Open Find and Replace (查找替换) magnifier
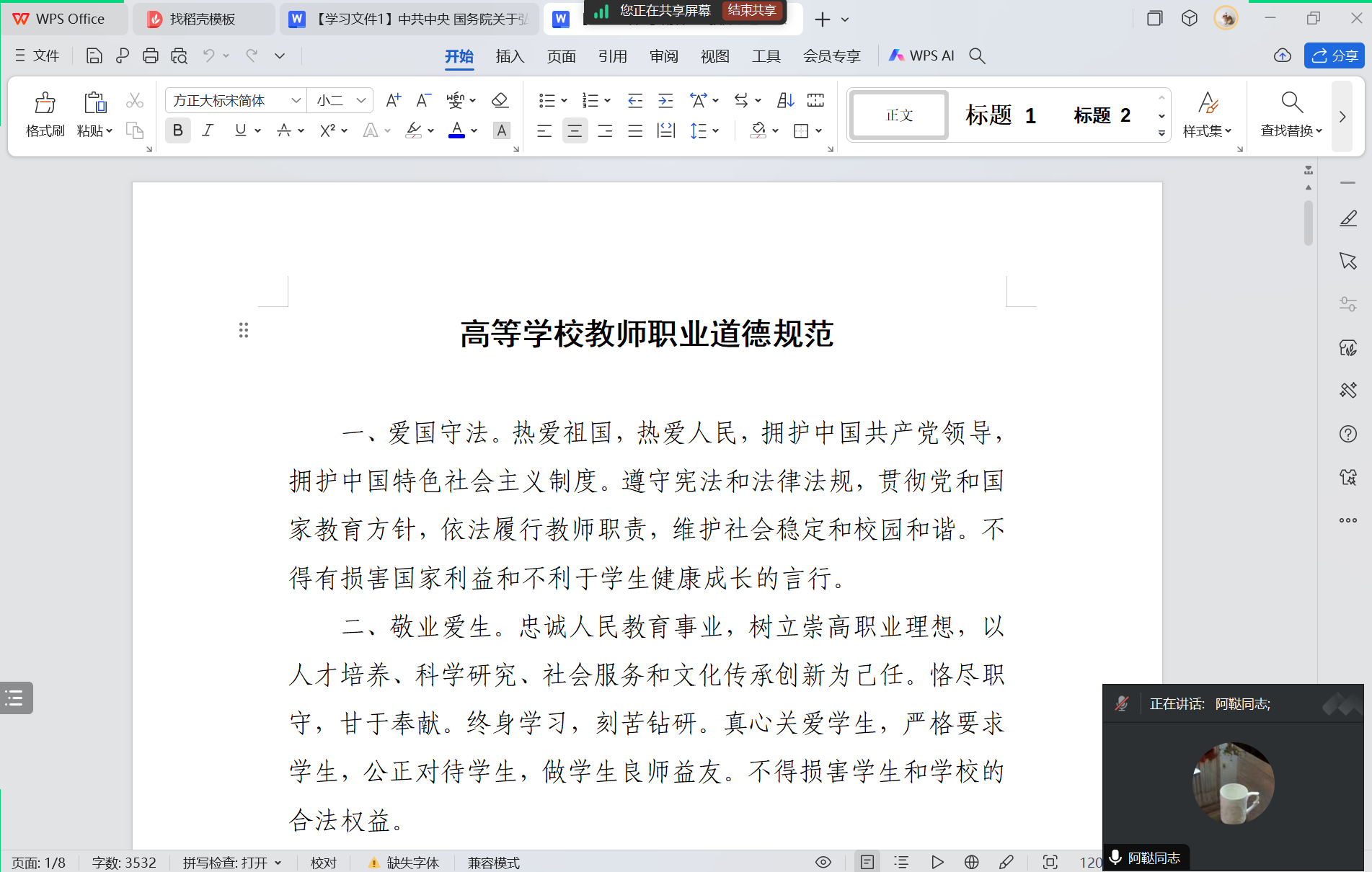This screenshot has height=872, width=1372. pos(1291,104)
